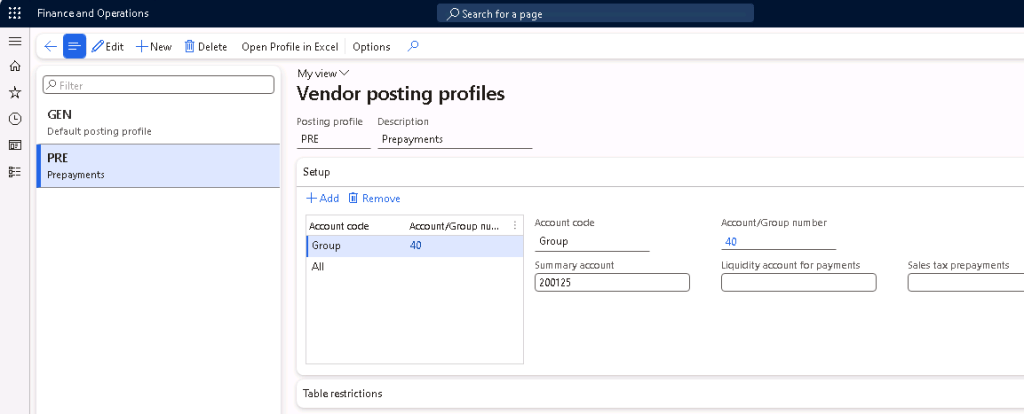The width and height of the screenshot is (1024, 414).
Task: Open Modules list icon in sidebar
Action: 14,171
